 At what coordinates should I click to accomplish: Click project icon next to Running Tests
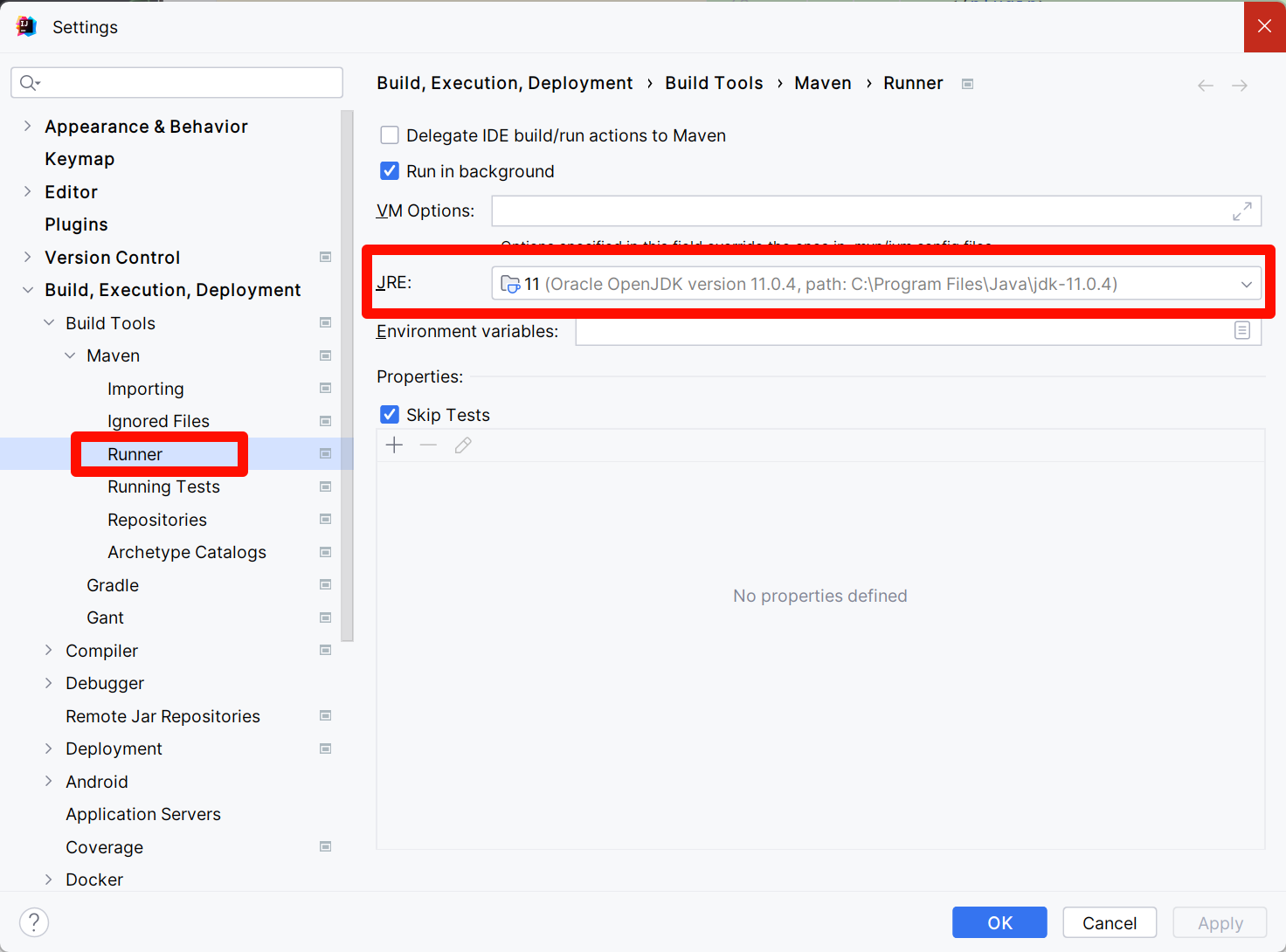click(x=326, y=486)
